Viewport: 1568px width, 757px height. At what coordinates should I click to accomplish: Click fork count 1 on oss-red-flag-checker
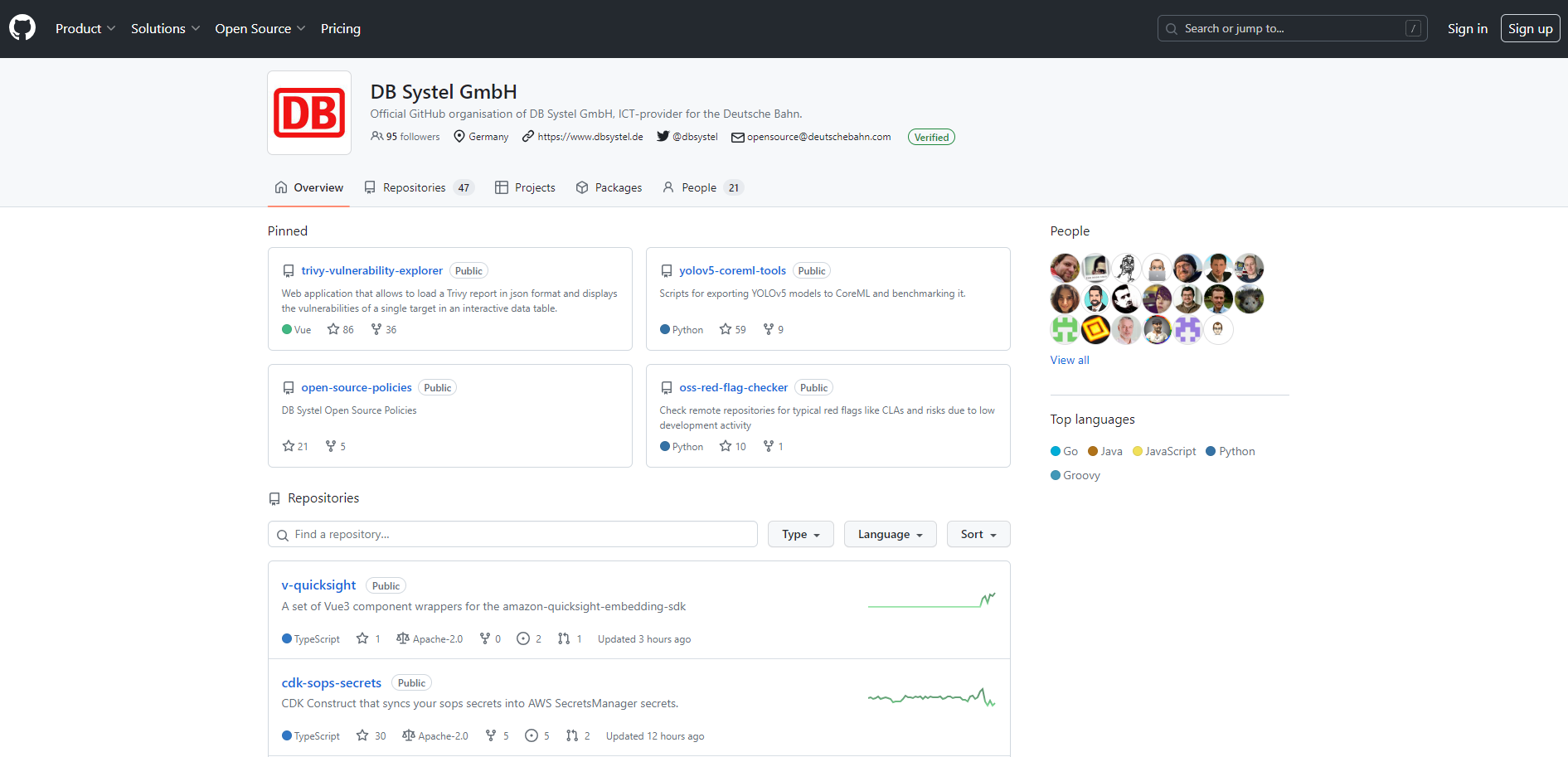tap(774, 446)
